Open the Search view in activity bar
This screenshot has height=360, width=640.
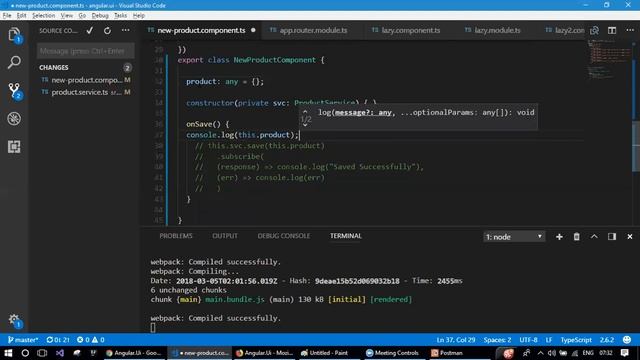(14, 62)
